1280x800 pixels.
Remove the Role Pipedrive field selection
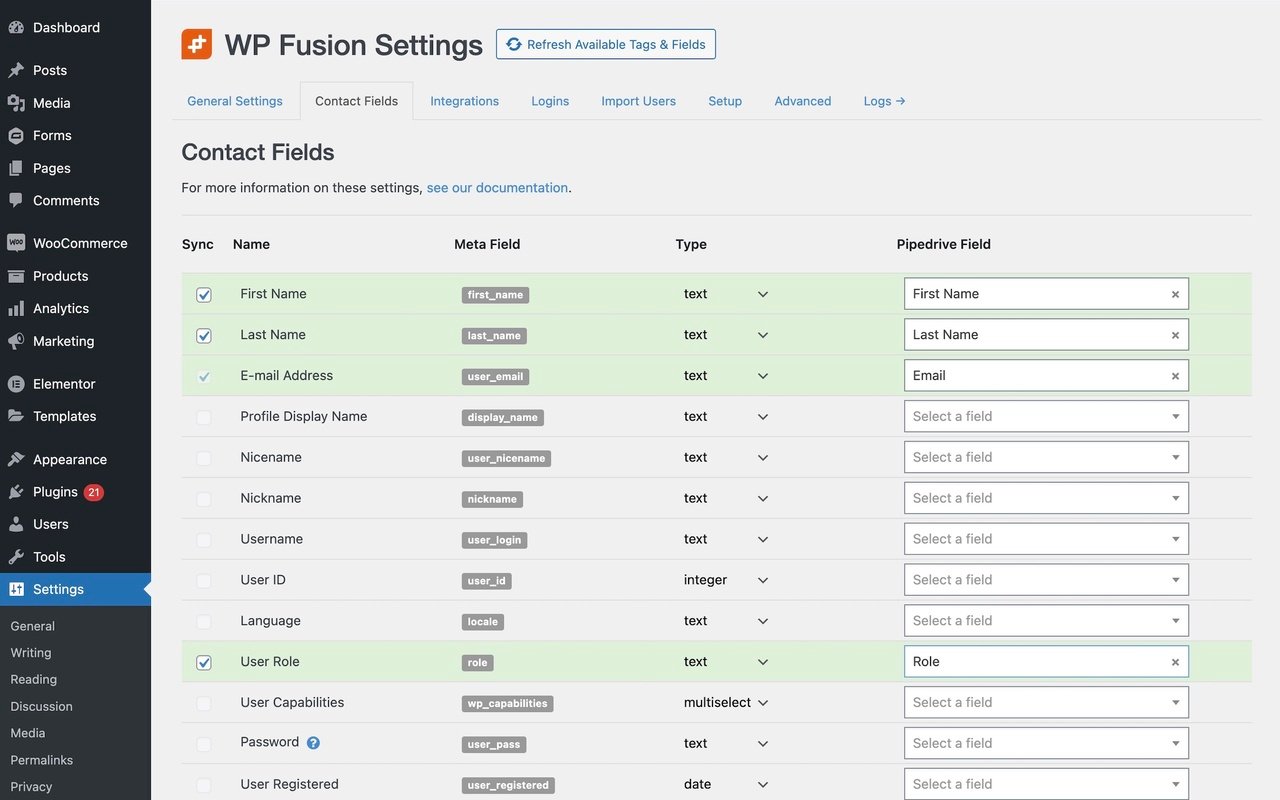[x=1175, y=662]
